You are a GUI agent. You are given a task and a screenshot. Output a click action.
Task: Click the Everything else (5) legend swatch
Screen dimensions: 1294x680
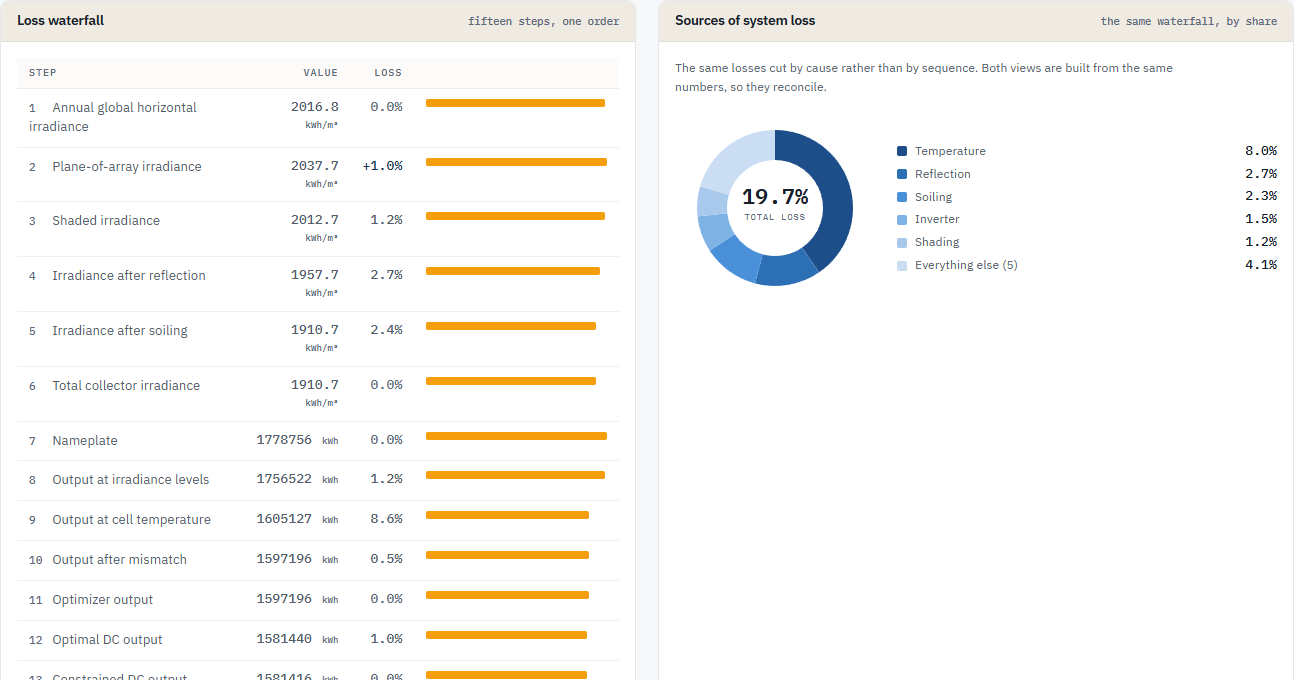(x=902, y=265)
